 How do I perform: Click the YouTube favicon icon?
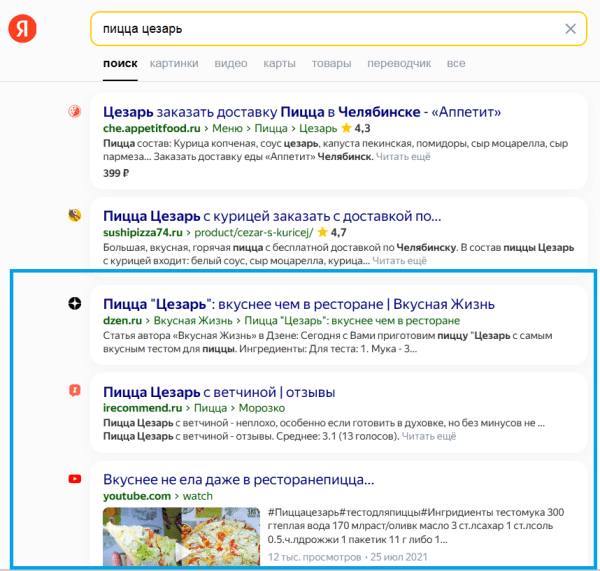[75, 479]
